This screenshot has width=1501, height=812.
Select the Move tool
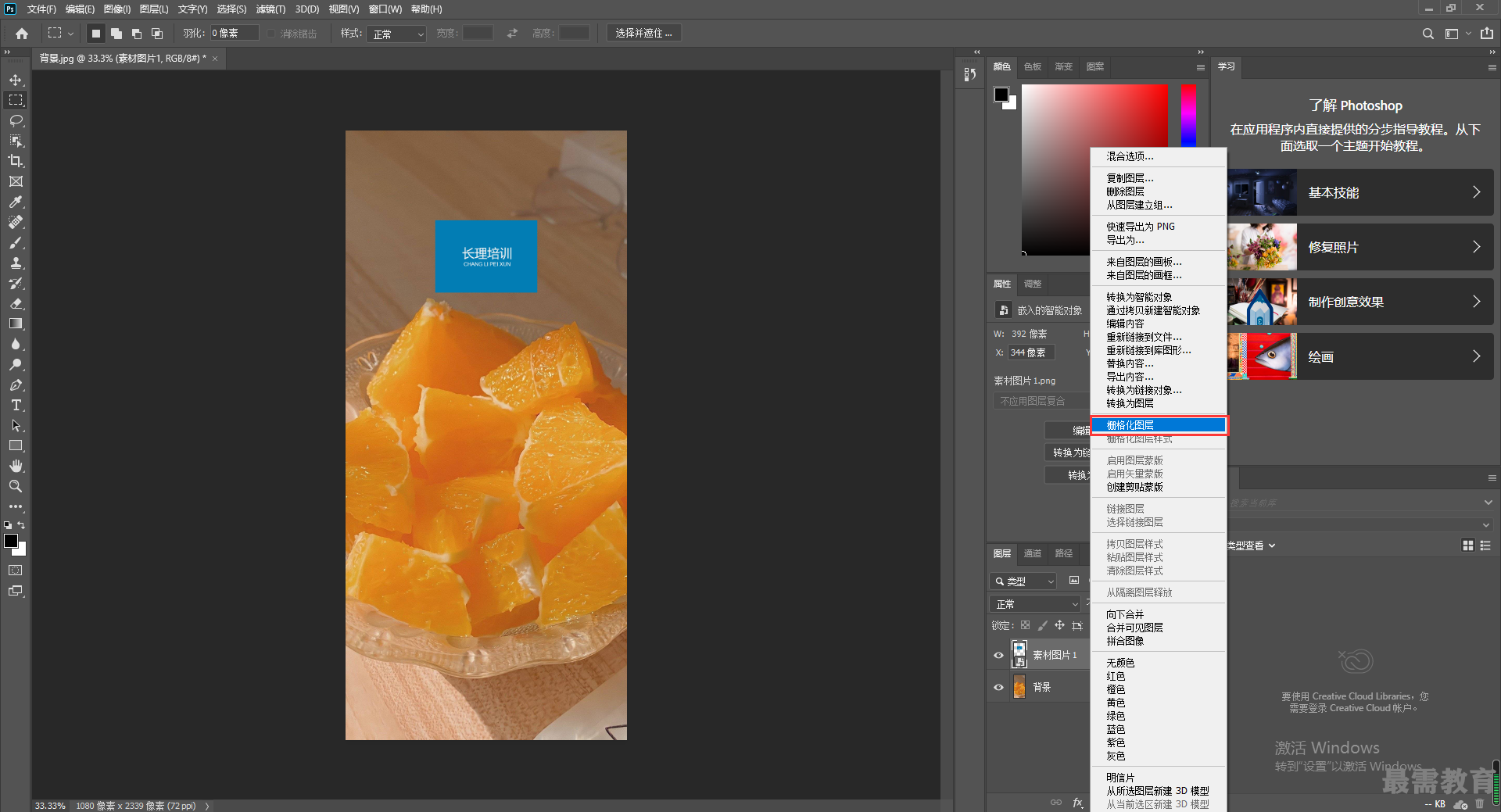pos(16,80)
